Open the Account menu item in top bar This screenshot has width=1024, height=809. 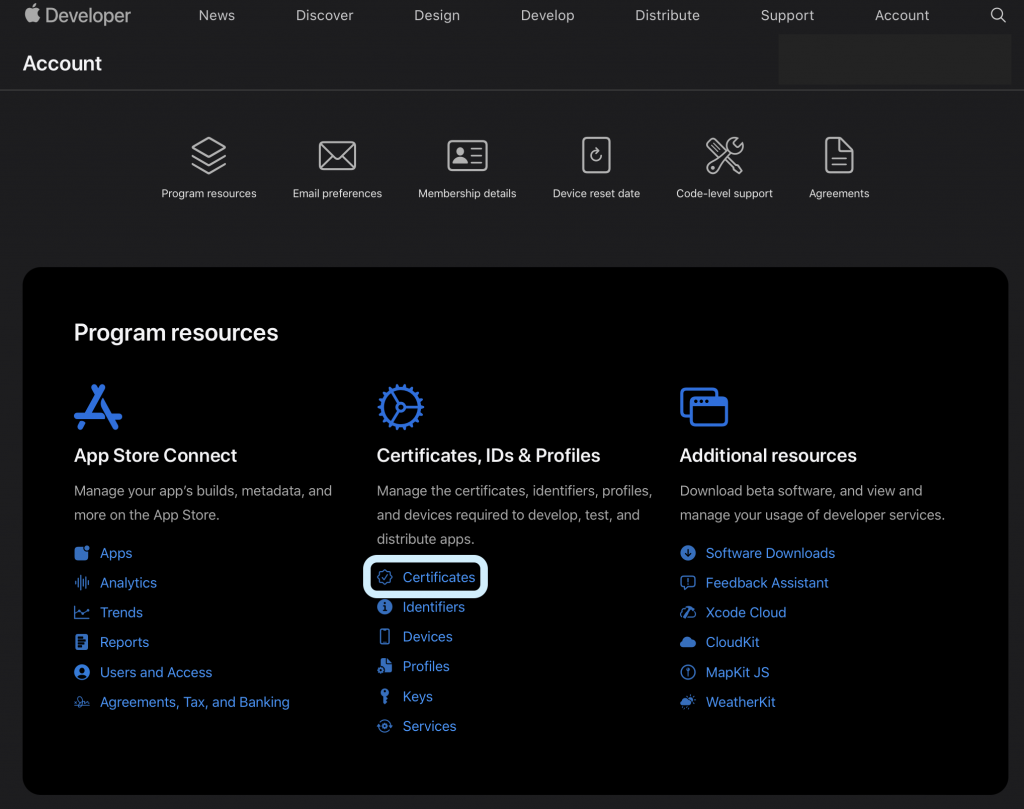pyautogui.click(x=902, y=15)
